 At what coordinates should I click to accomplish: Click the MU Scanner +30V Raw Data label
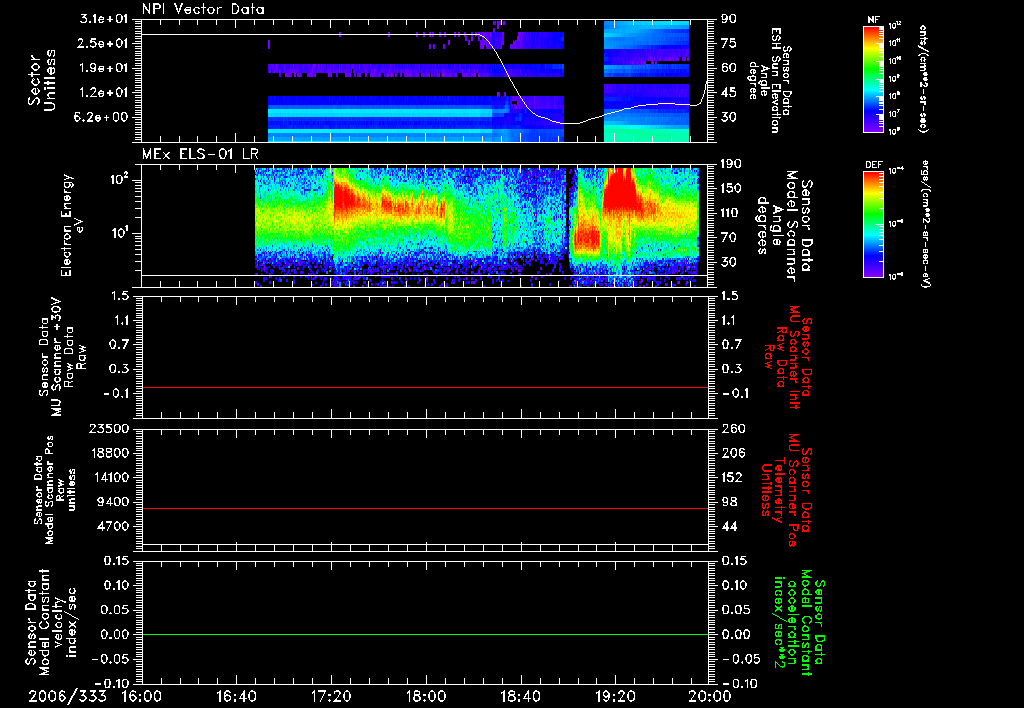62,357
